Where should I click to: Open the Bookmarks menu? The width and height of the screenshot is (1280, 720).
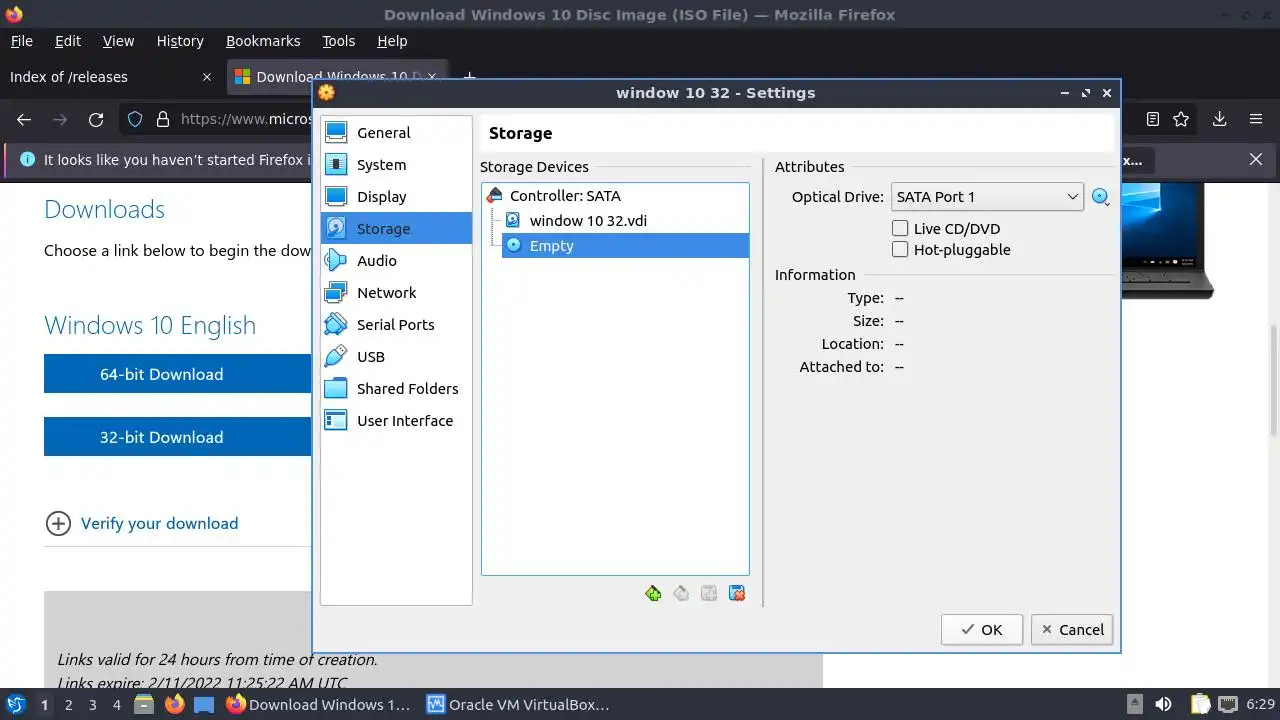click(x=263, y=41)
